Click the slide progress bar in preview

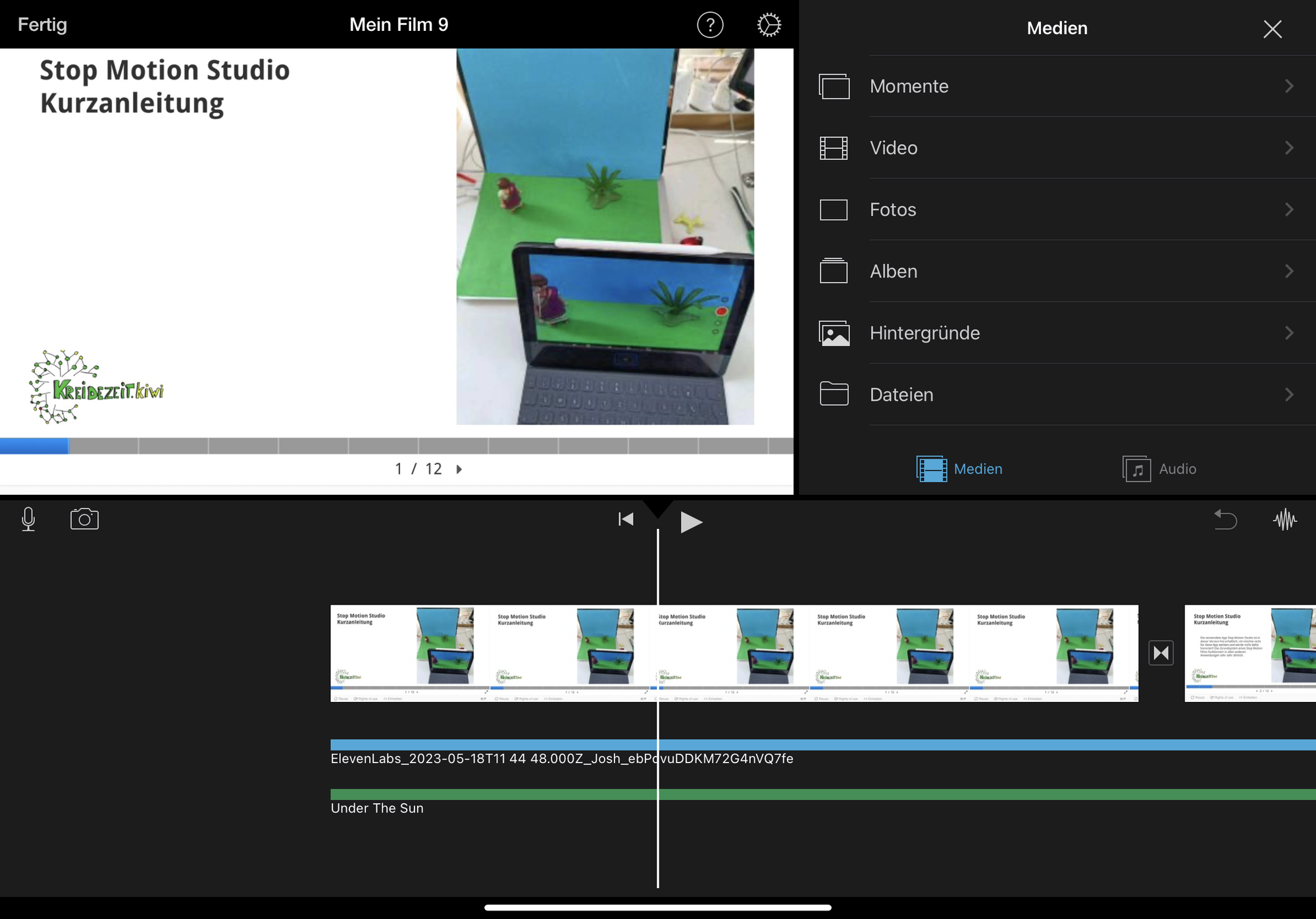pos(397,446)
